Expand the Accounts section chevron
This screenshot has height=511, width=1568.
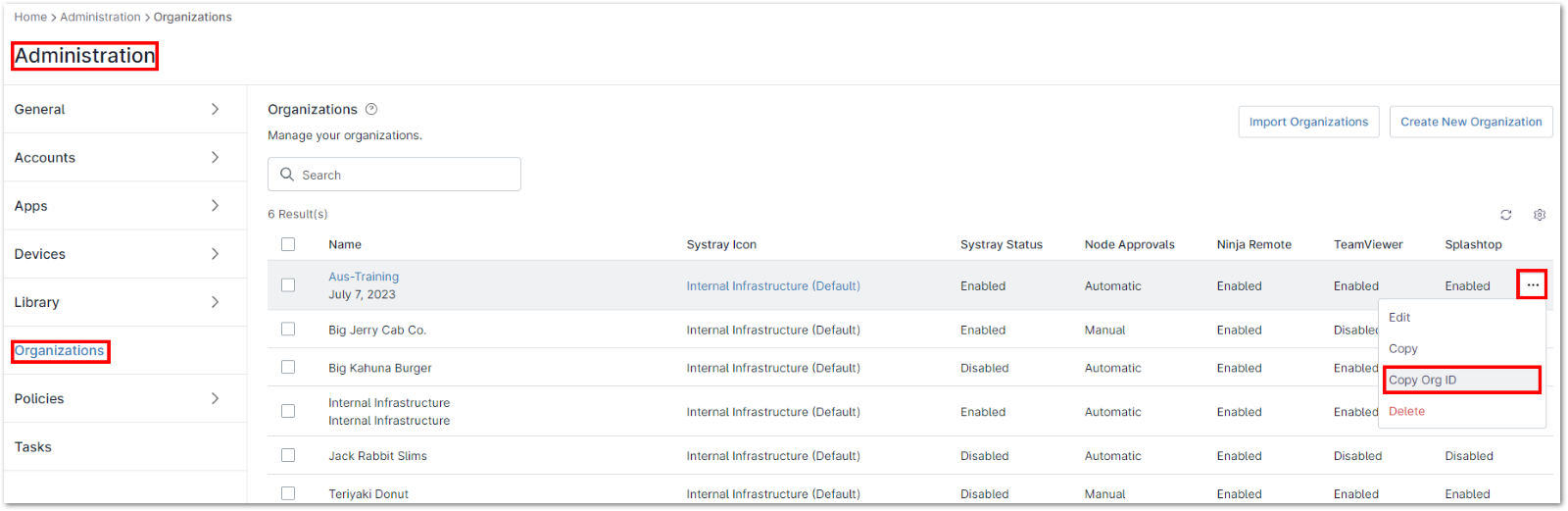pos(215,157)
